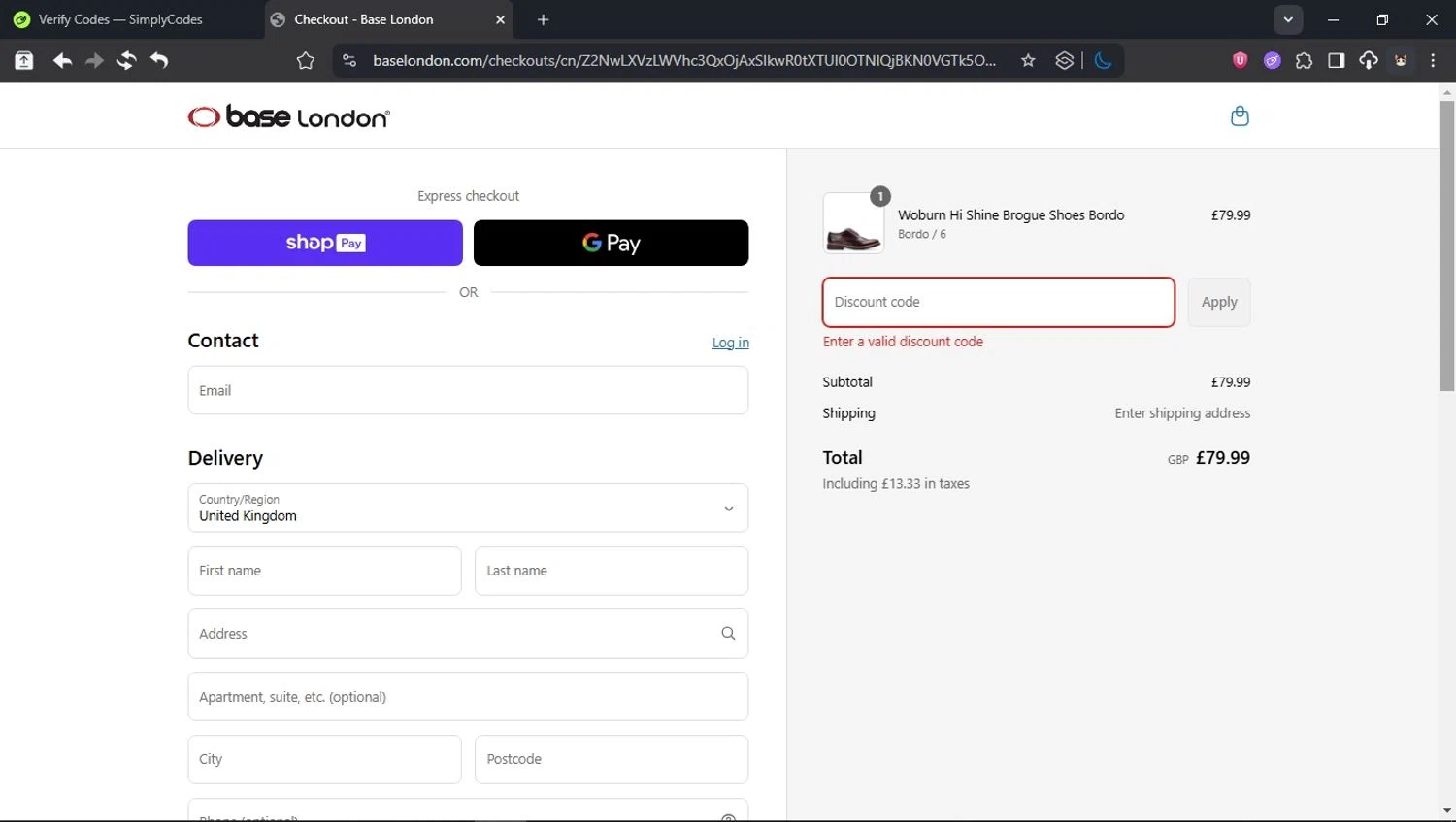Open the red shield extension icon
Screen dimensions: 1456x822
pos(1240,60)
